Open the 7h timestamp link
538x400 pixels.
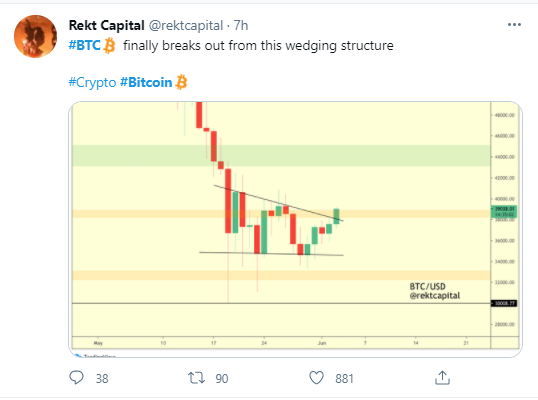[241, 25]
